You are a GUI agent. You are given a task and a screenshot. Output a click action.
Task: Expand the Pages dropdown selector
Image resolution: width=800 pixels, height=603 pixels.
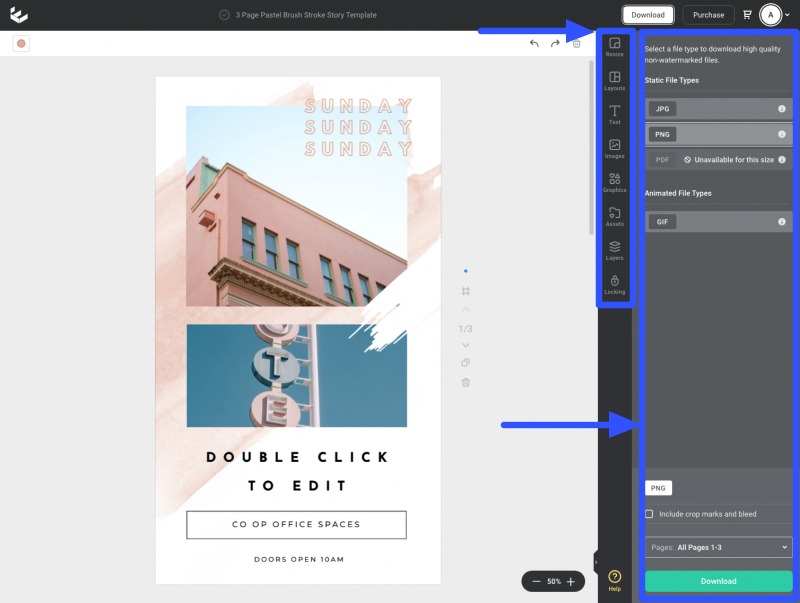click(718, 548)
